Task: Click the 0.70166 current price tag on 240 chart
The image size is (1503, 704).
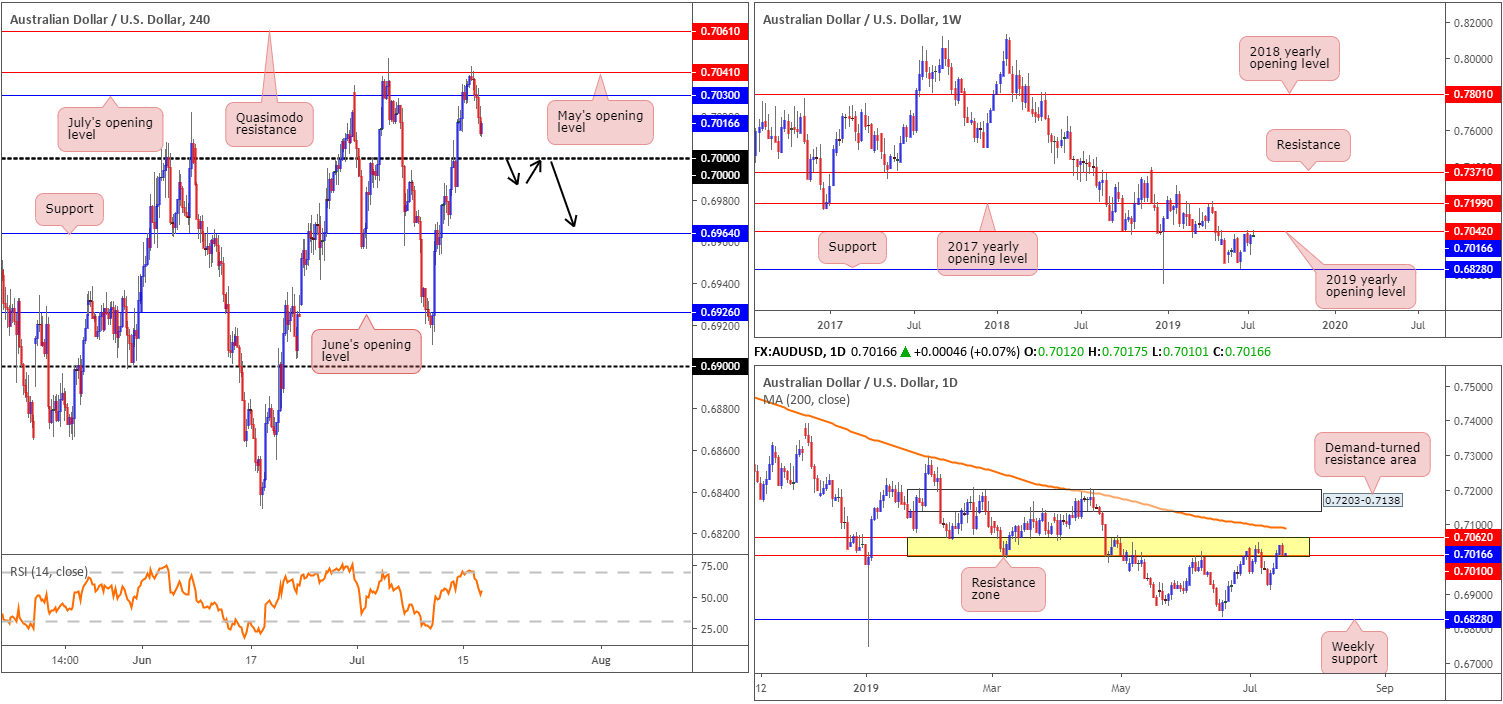Action: pos(720,123)
